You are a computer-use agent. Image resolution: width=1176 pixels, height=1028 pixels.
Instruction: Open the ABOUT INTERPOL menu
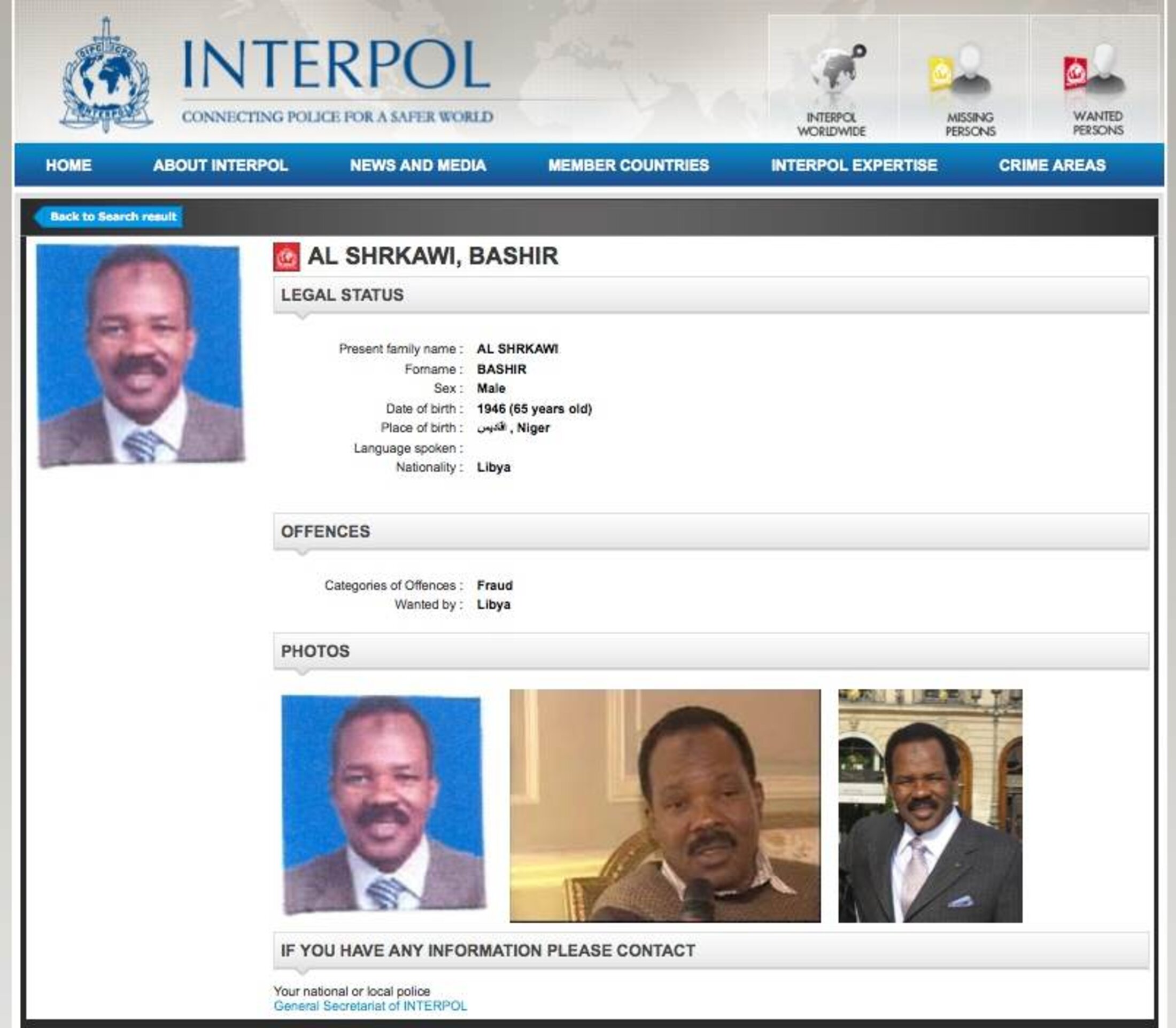(x=220, y=165)
